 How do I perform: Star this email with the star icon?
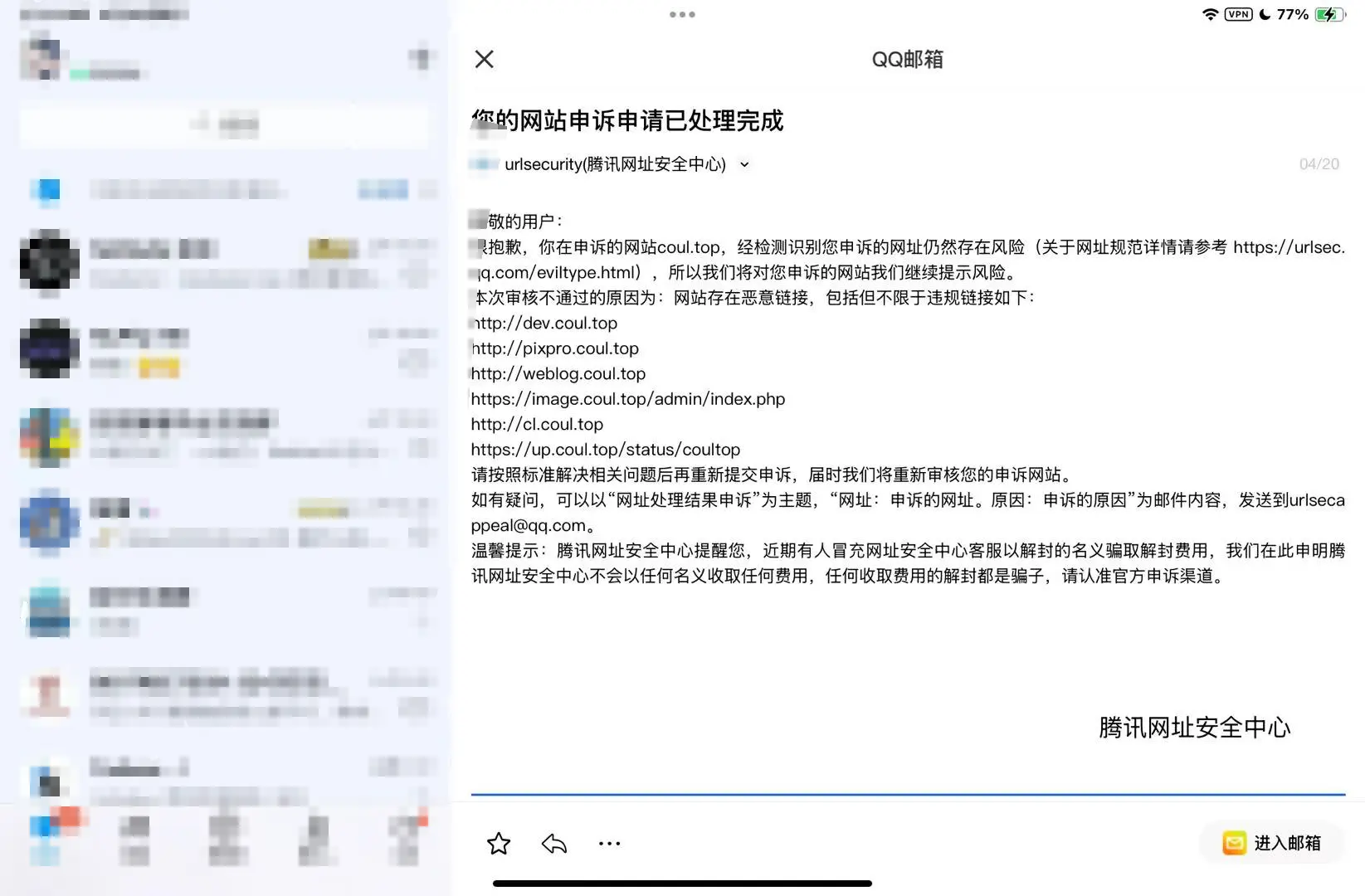499,844
